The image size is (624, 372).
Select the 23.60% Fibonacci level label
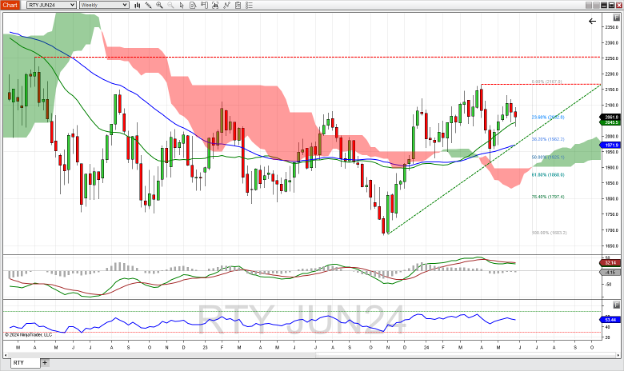(548, 117)
